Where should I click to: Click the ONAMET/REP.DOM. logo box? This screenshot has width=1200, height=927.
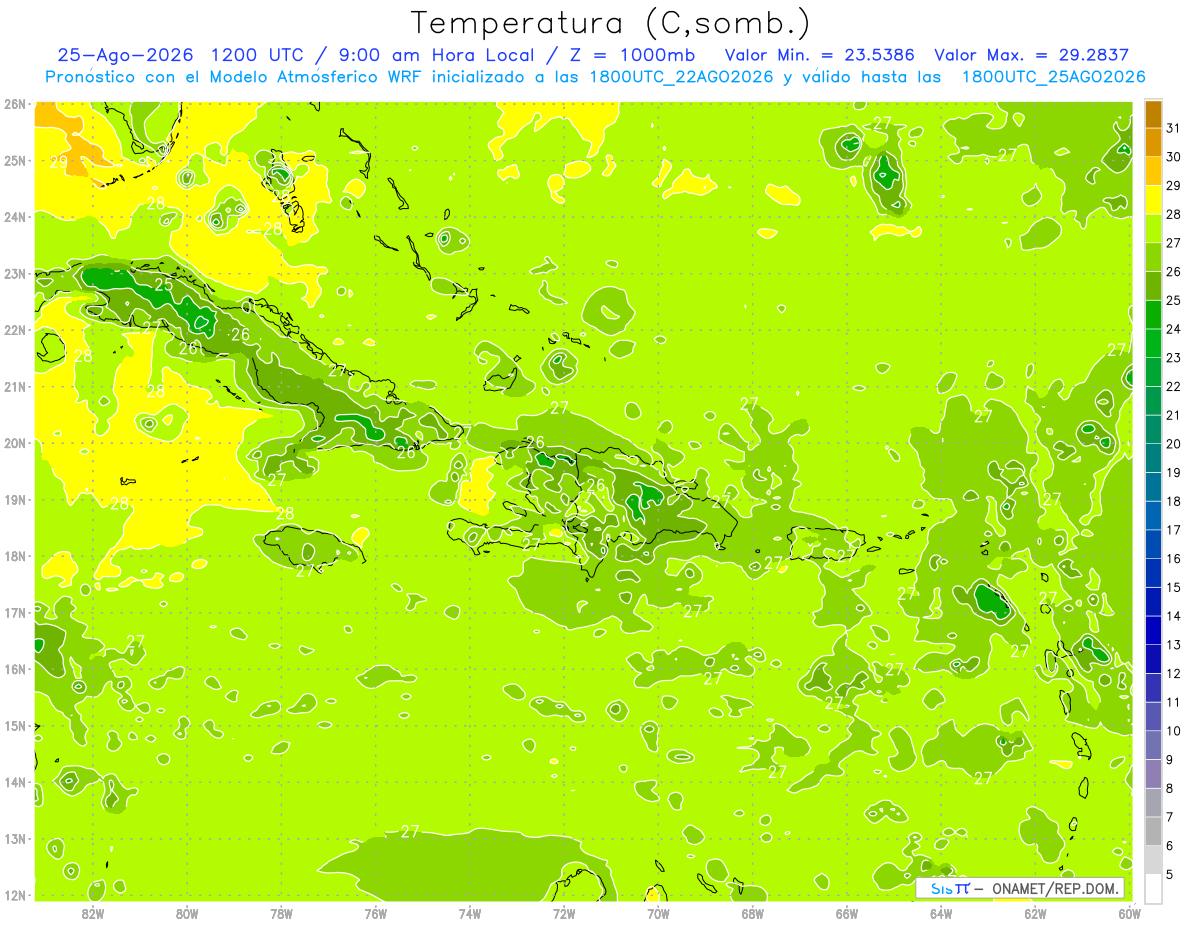coord(1020,888)
